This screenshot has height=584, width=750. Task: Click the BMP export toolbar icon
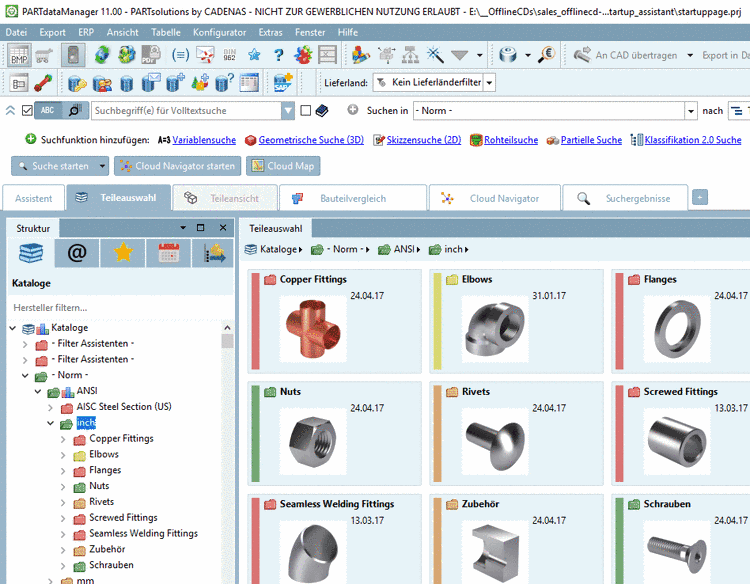[x=20, y=55]
